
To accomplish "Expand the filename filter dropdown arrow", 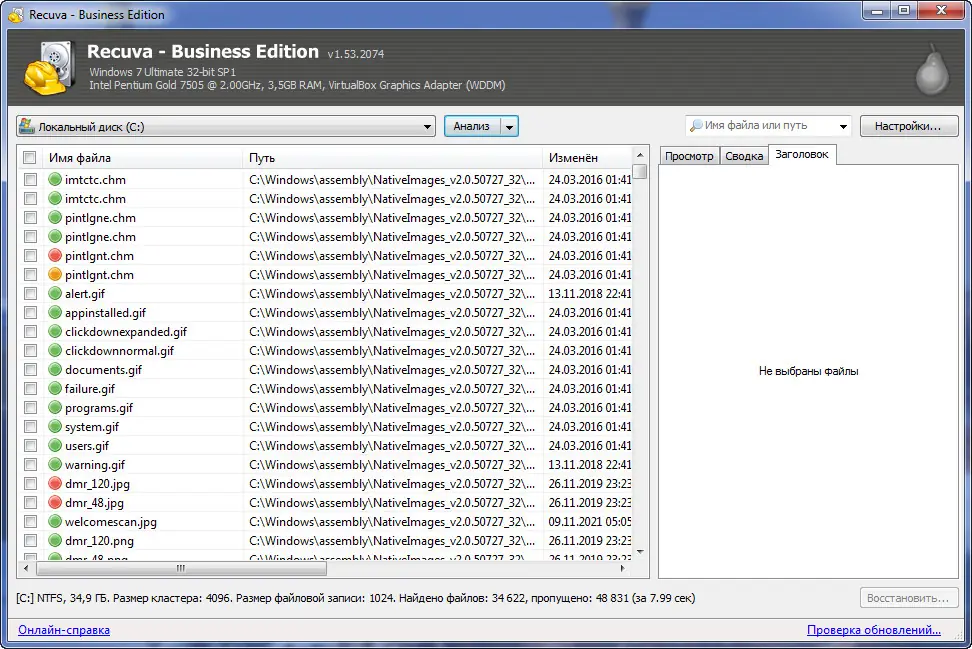I will click(843, 126).
